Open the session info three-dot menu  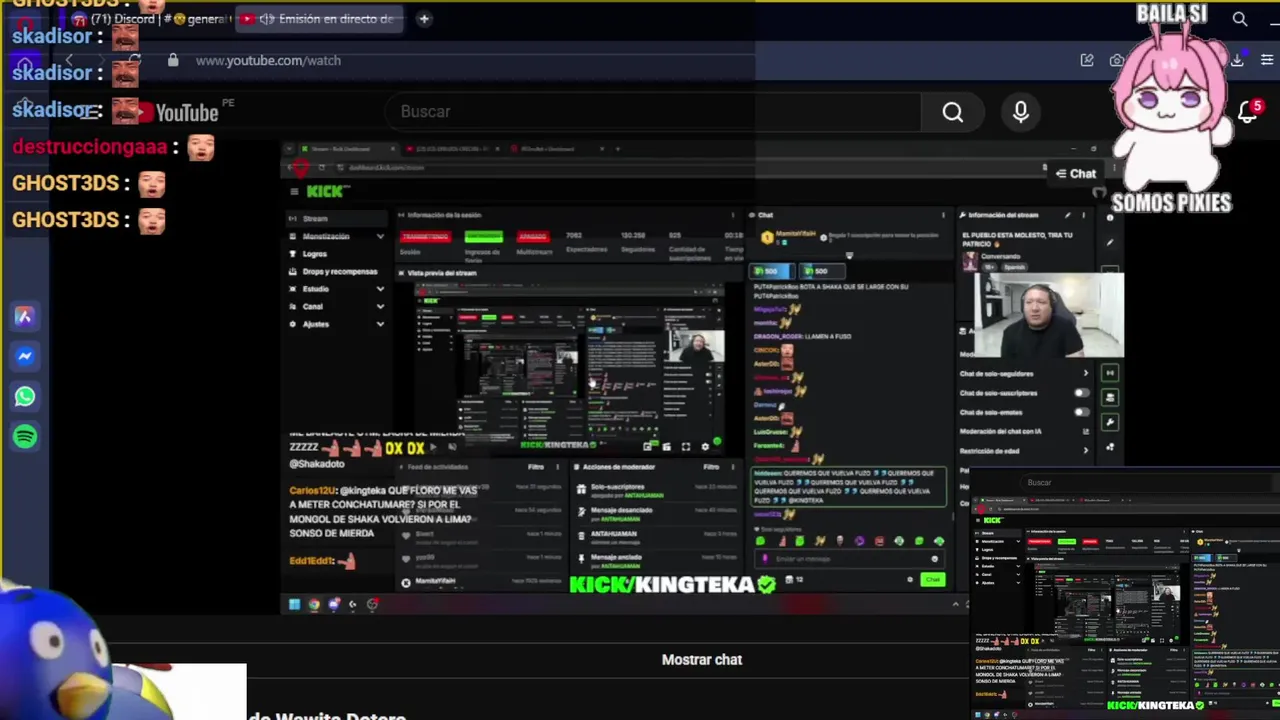pyautogui.click(x=733, y=215)
